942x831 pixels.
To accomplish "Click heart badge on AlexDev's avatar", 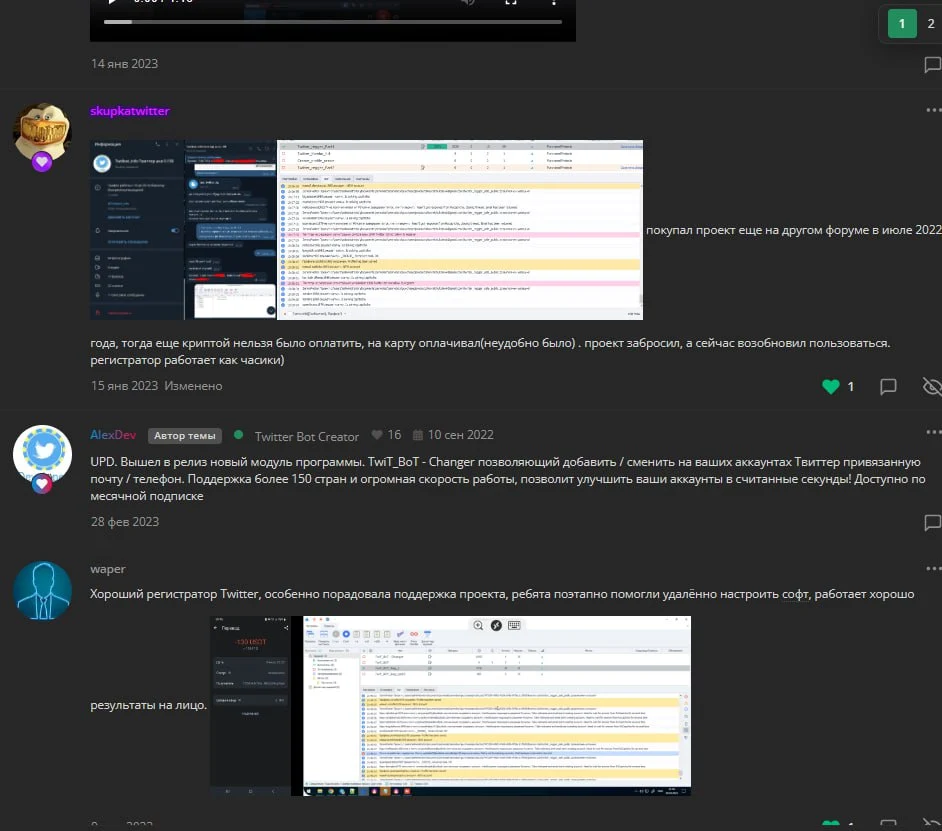I will tap(41, 484).
